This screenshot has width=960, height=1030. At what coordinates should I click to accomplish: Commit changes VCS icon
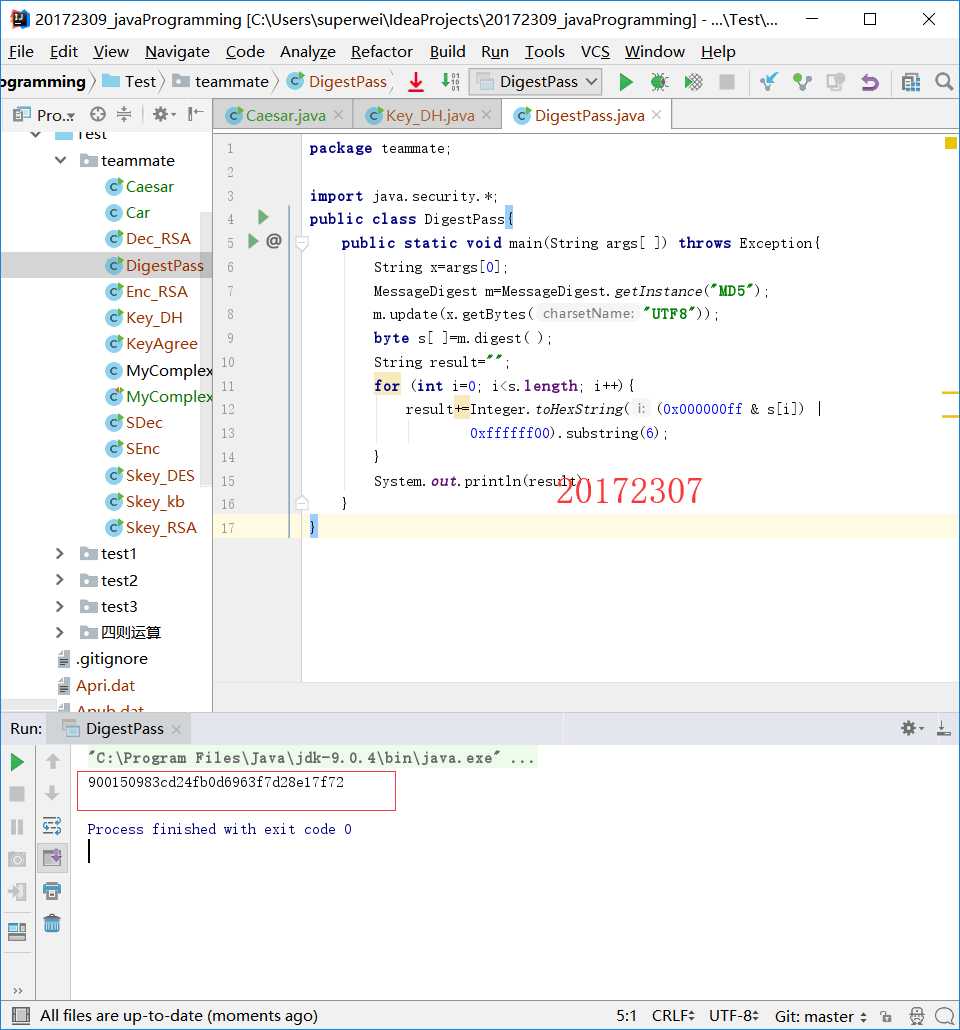pos(802,82)
